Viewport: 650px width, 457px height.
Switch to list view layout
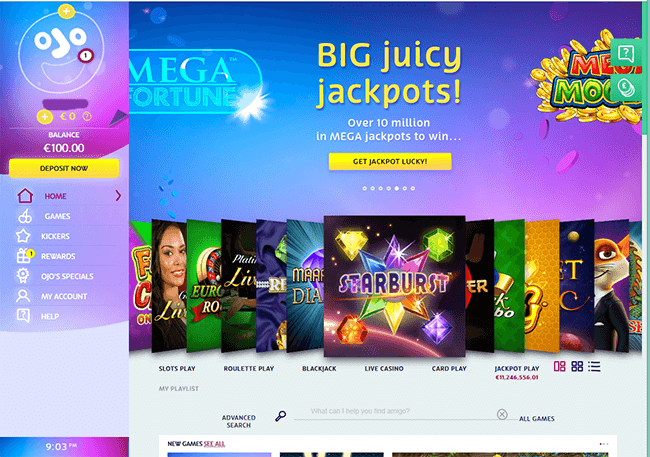coord(594,366)
